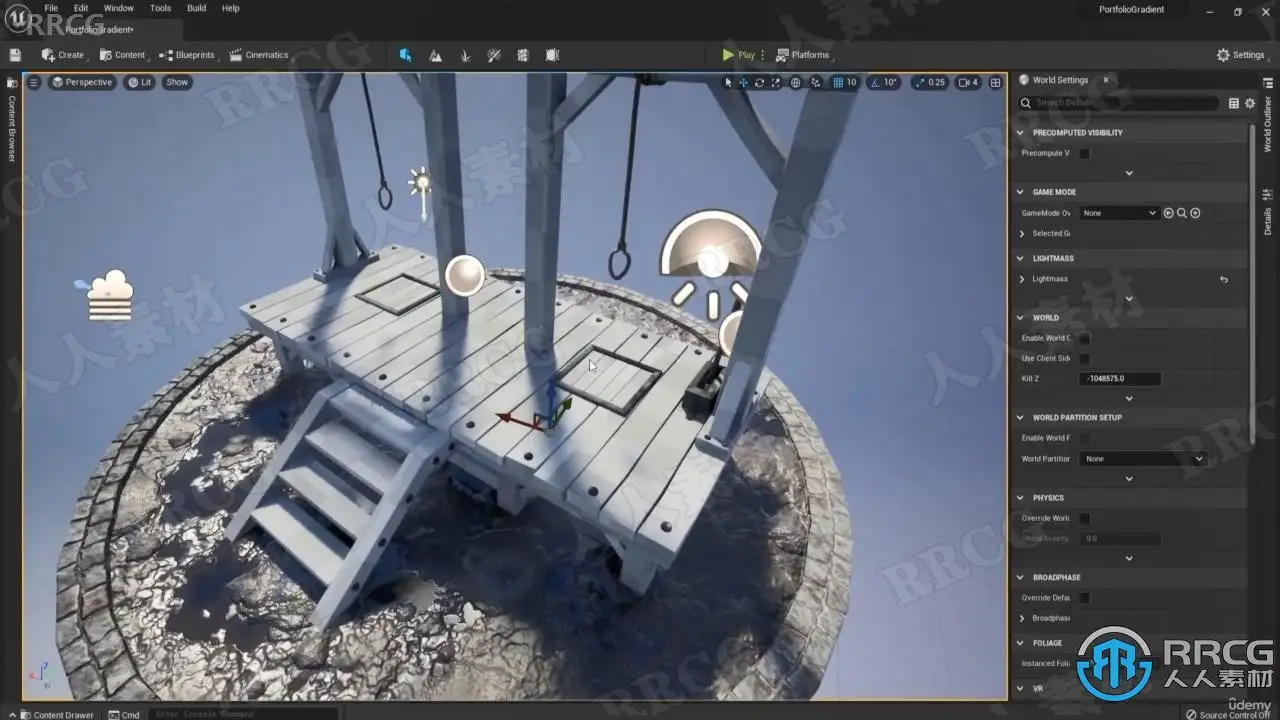This screenshot has width=1280, height=720.
Task: Create new GameMode plus icon
Action: point(1195,213)
